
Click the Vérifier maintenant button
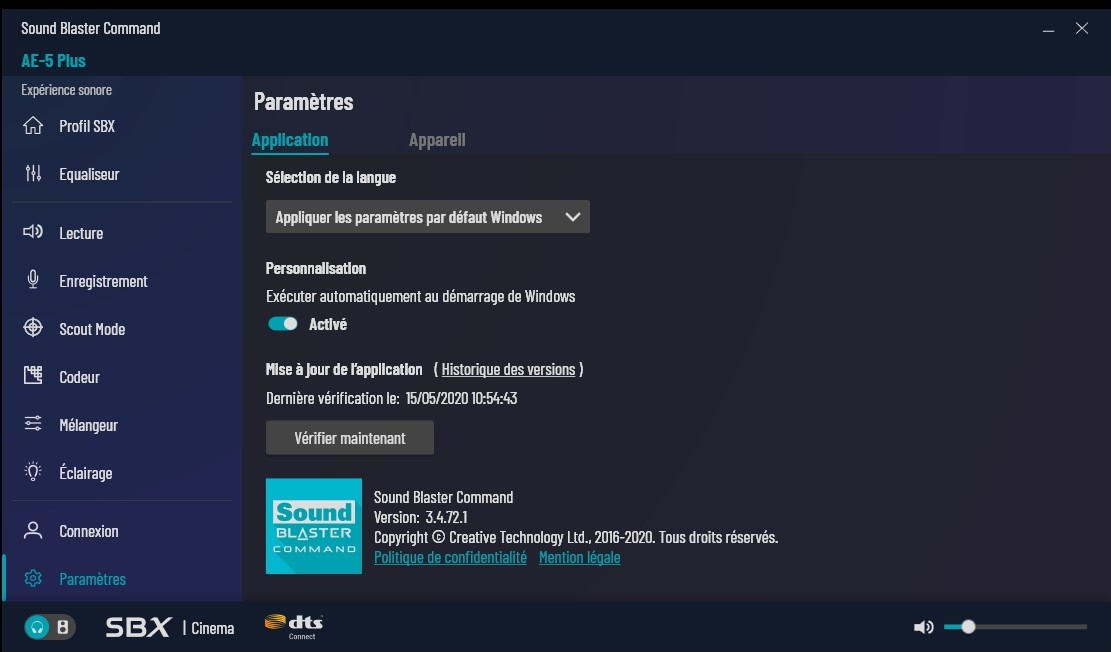(349, 438)
